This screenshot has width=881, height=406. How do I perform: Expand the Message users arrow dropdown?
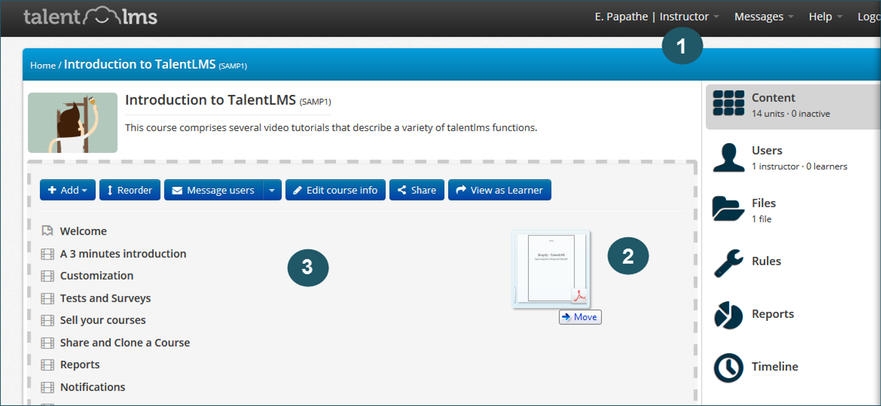[272, 190]
